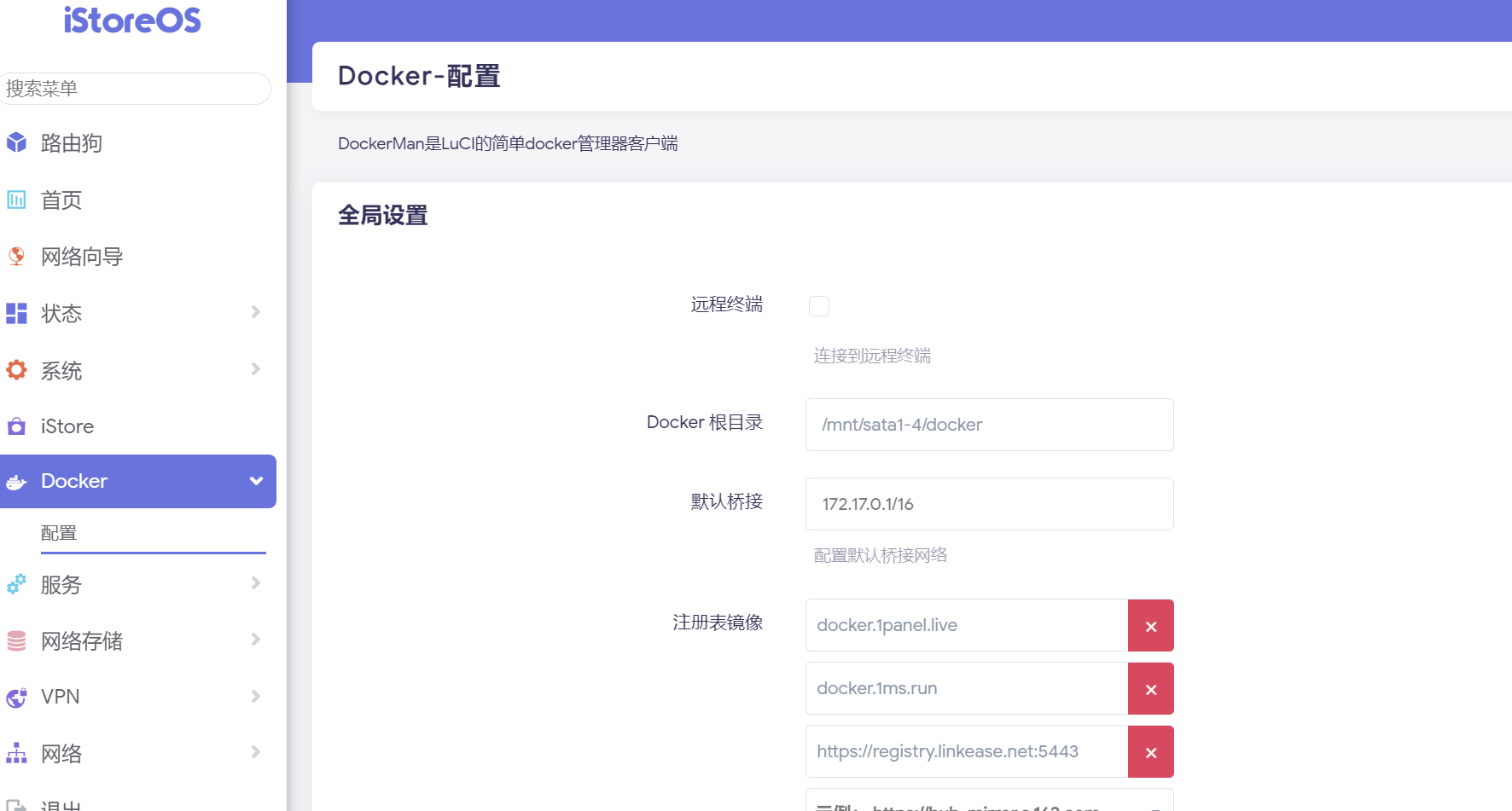1512x811 pixels.
Task: Click the 网络向导 globe icon
Action: (x=16, y=256)
